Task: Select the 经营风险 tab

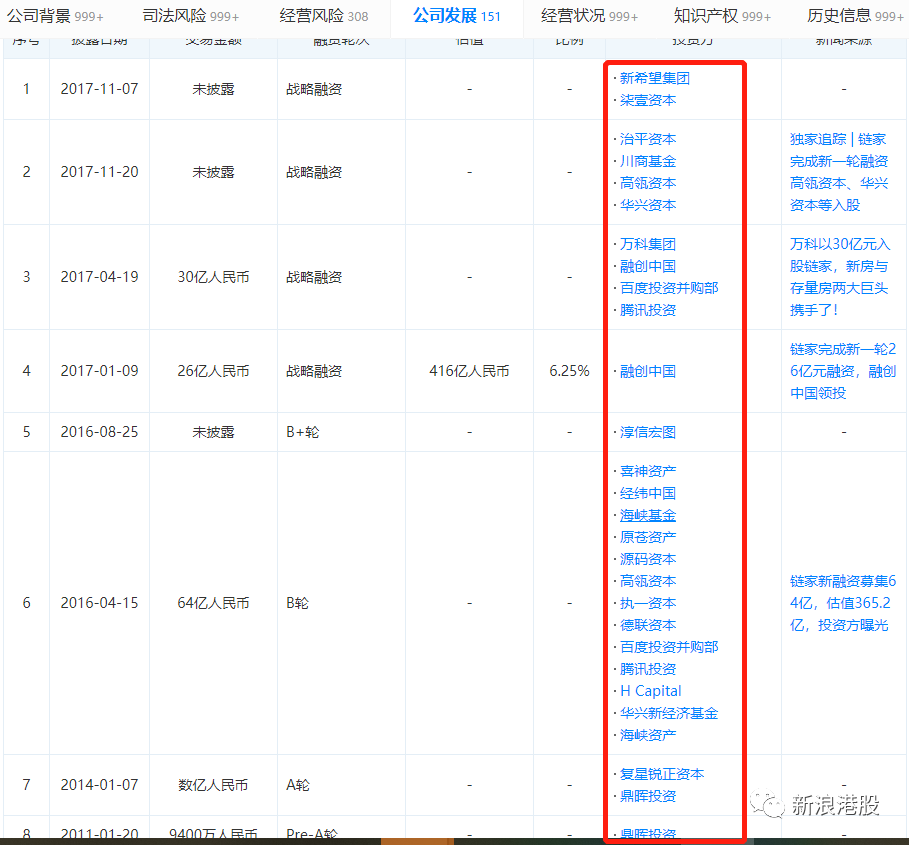Action: [323, 16]
